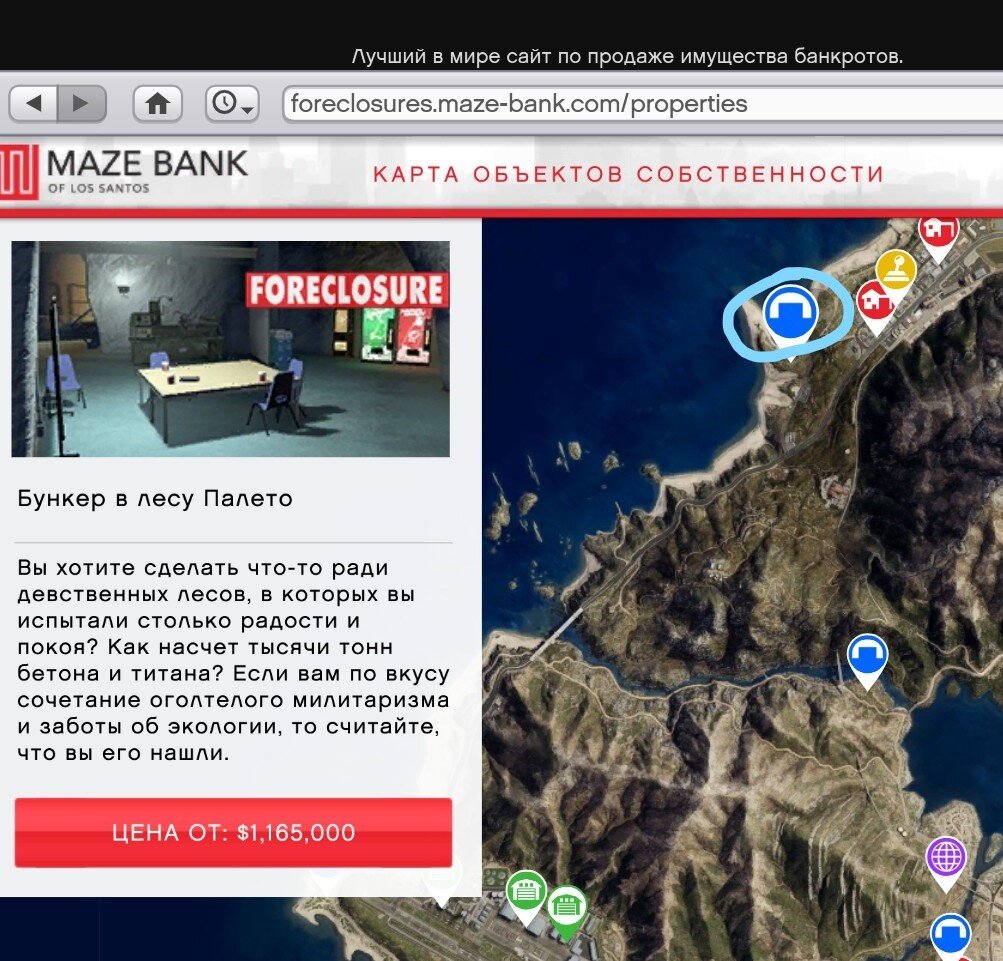Image resolution: width=1003 pixels, height=961 pixels.
Task: Click the Лучший в мире сайт tagline
Action: tap(628, 56)
